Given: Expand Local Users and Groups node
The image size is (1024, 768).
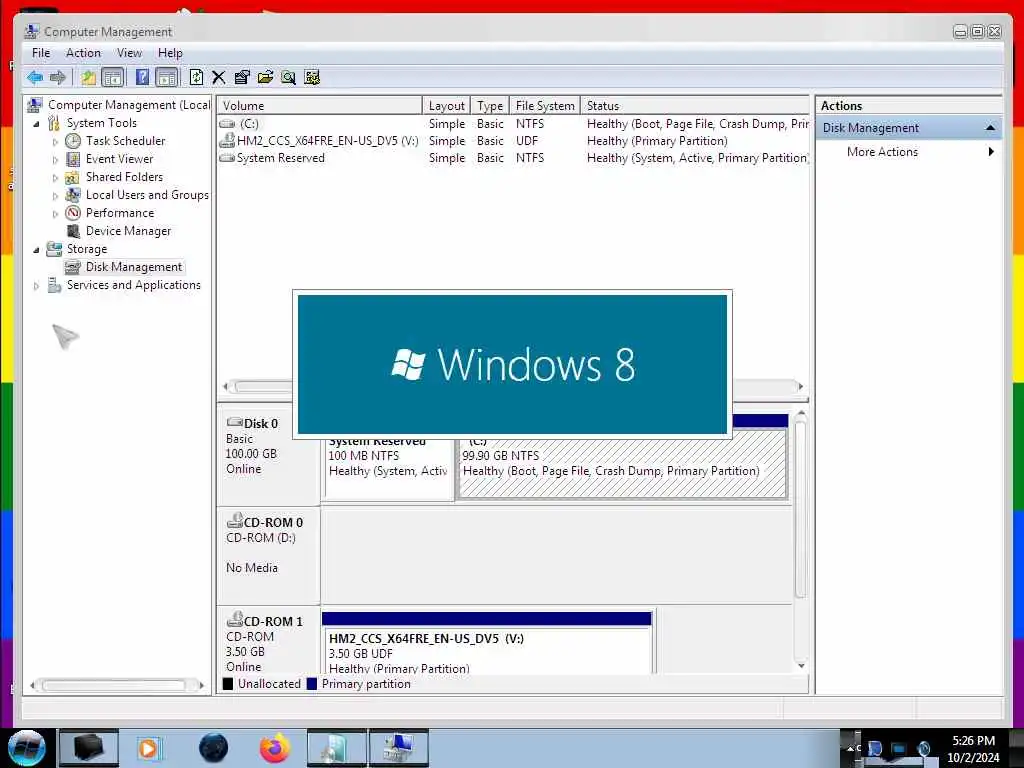Looking at the screenshot, I should coord(56,195).
